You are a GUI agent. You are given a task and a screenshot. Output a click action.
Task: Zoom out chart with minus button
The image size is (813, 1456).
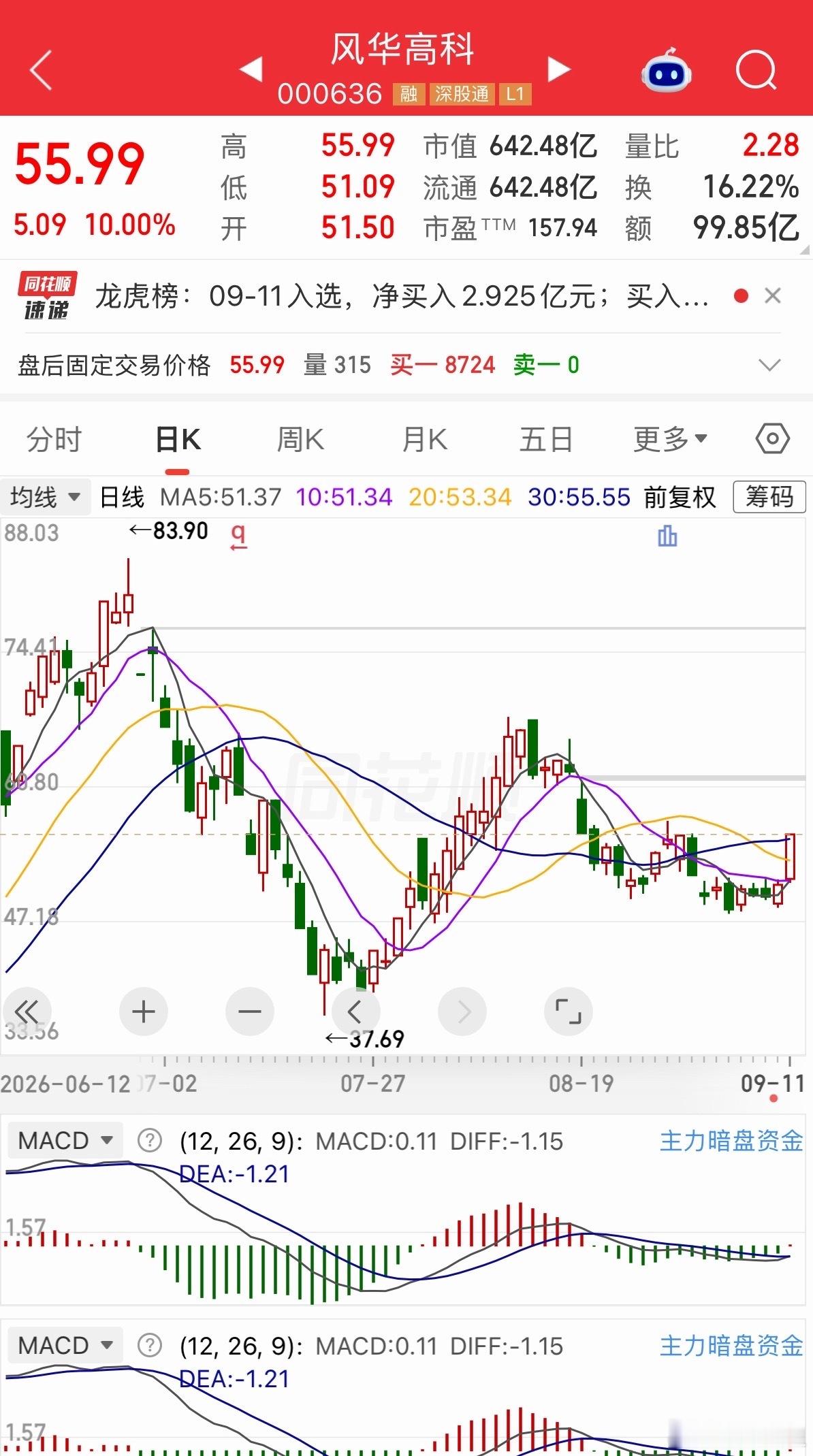(x=250, y=1012)
